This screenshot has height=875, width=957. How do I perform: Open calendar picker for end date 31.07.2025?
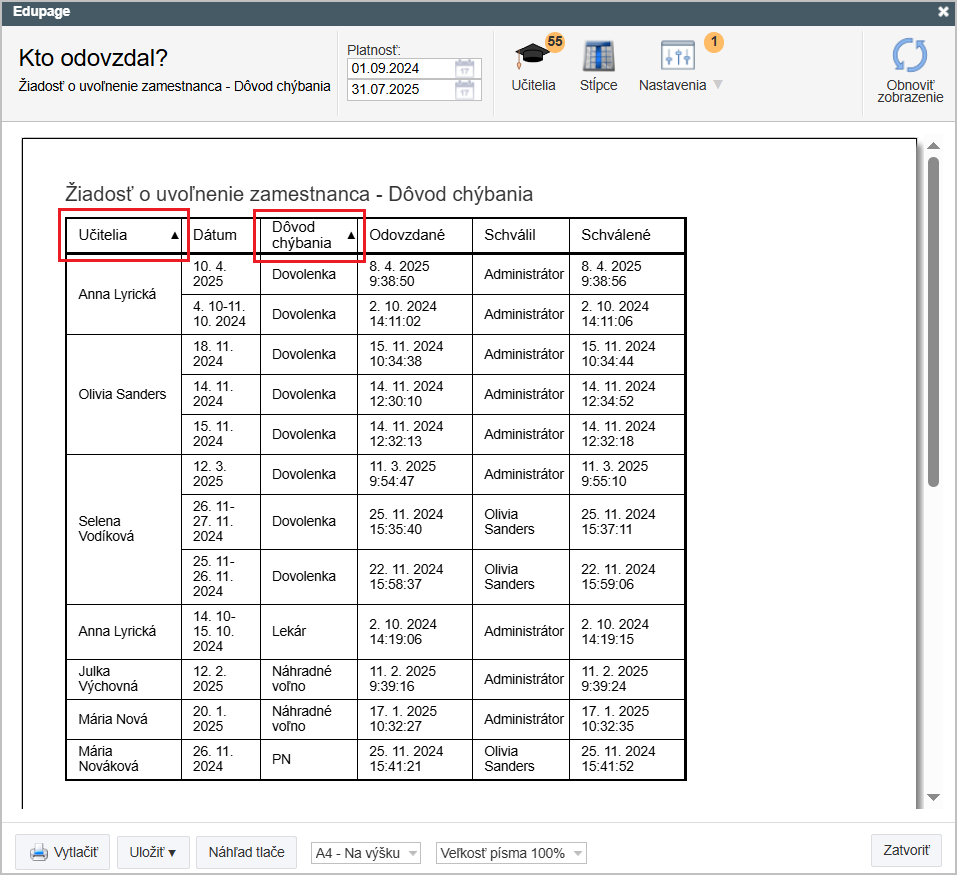click(x=464, y=90)
